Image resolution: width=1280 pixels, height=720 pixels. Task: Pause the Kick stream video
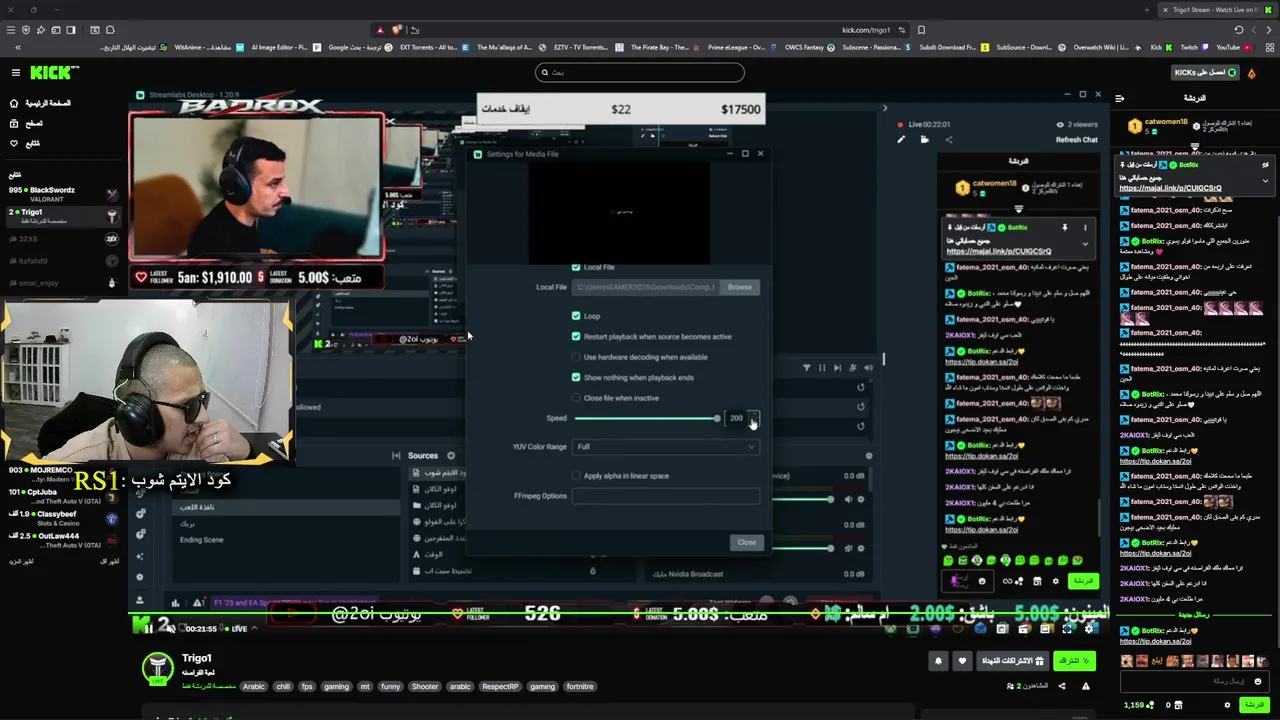[x=148, y=628]
